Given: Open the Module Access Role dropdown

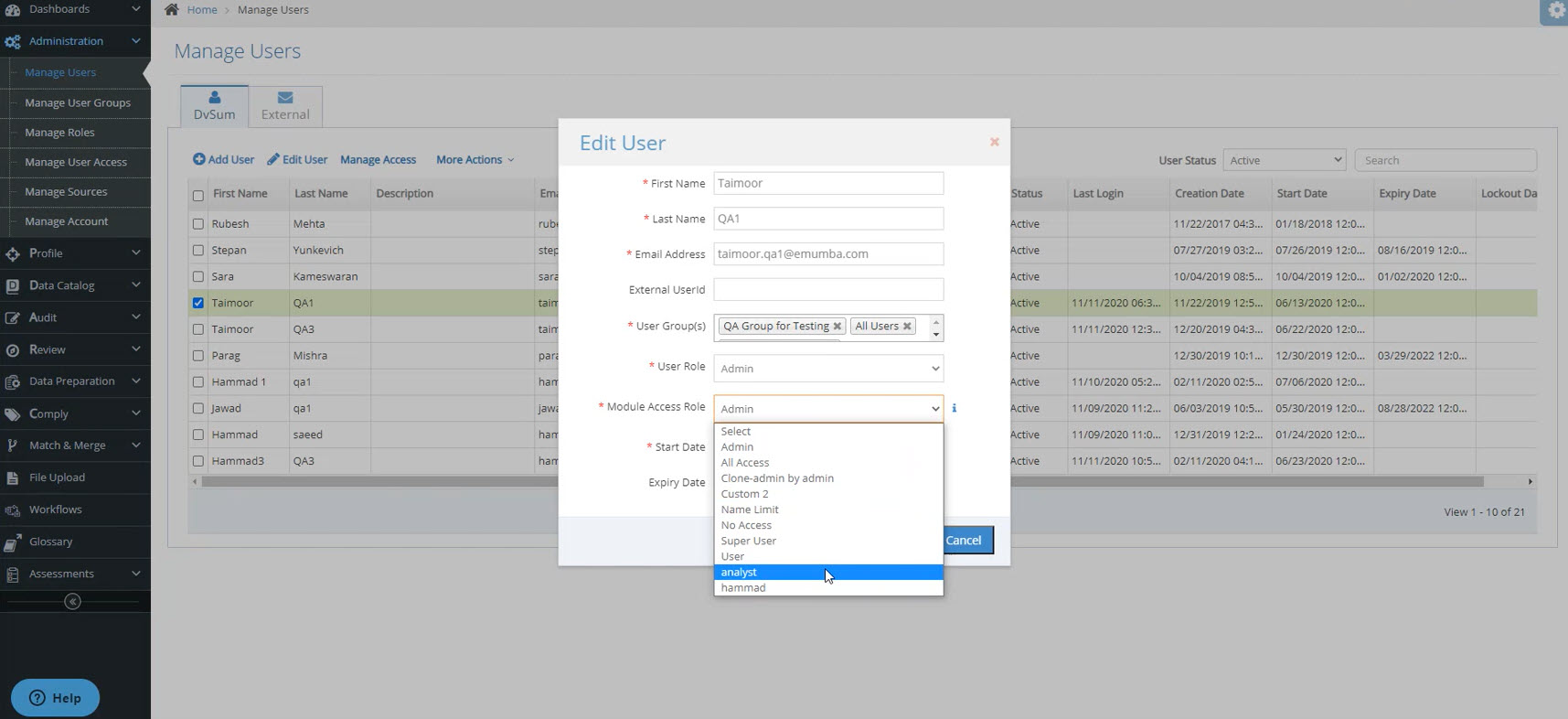Looking at the screenshot, I should tap(828, 409).
